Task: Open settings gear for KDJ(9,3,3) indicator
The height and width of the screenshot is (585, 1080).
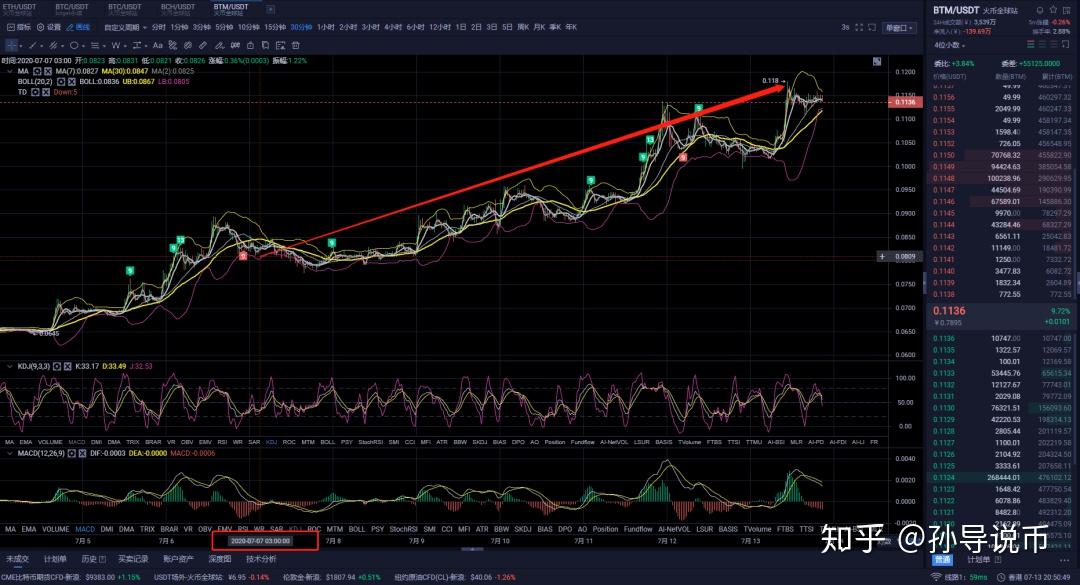Action: [56, 366]
